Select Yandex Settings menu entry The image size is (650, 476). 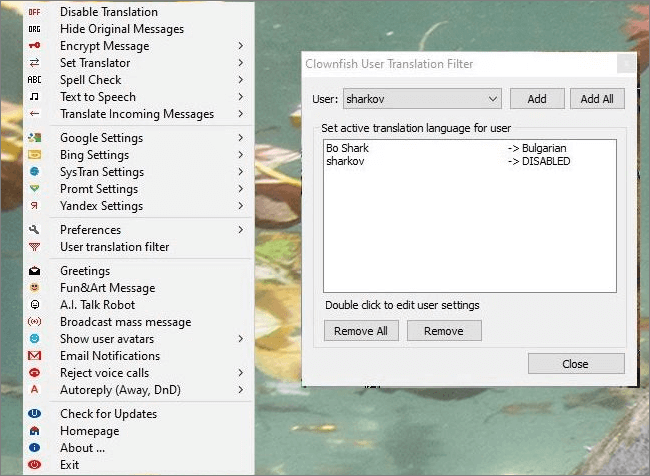point(138,206)
